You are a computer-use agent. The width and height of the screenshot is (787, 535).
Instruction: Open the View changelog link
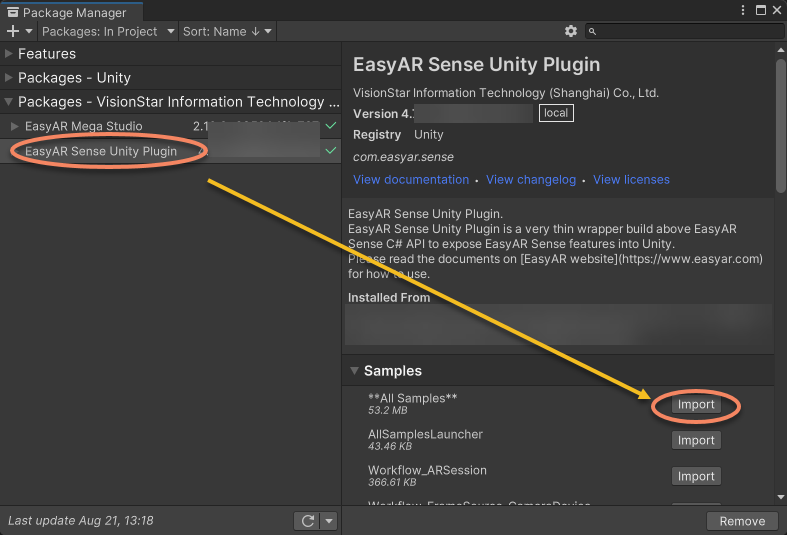click(x=531, y=180)
